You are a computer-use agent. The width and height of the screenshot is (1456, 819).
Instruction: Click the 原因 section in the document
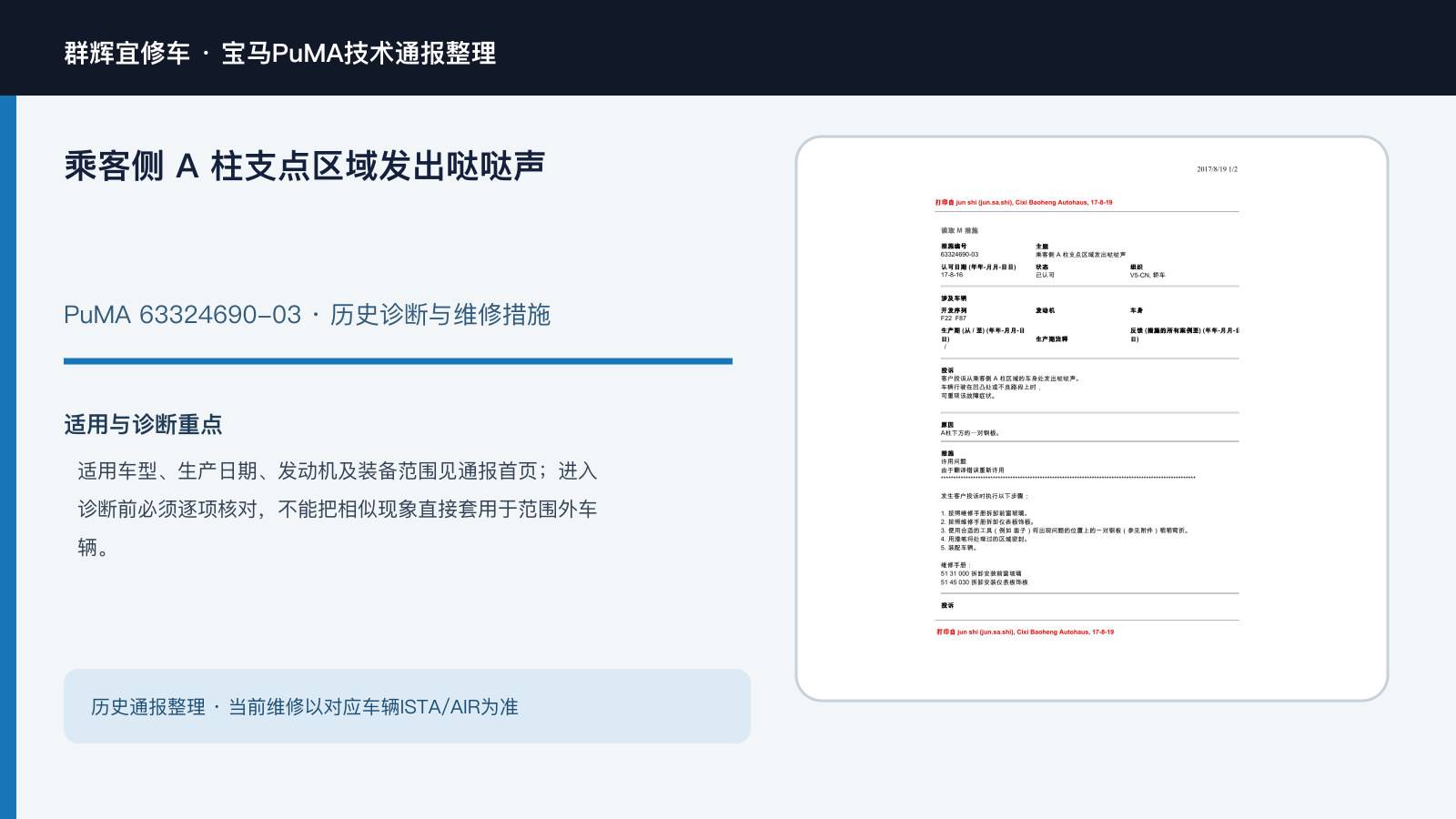[970, 430]
